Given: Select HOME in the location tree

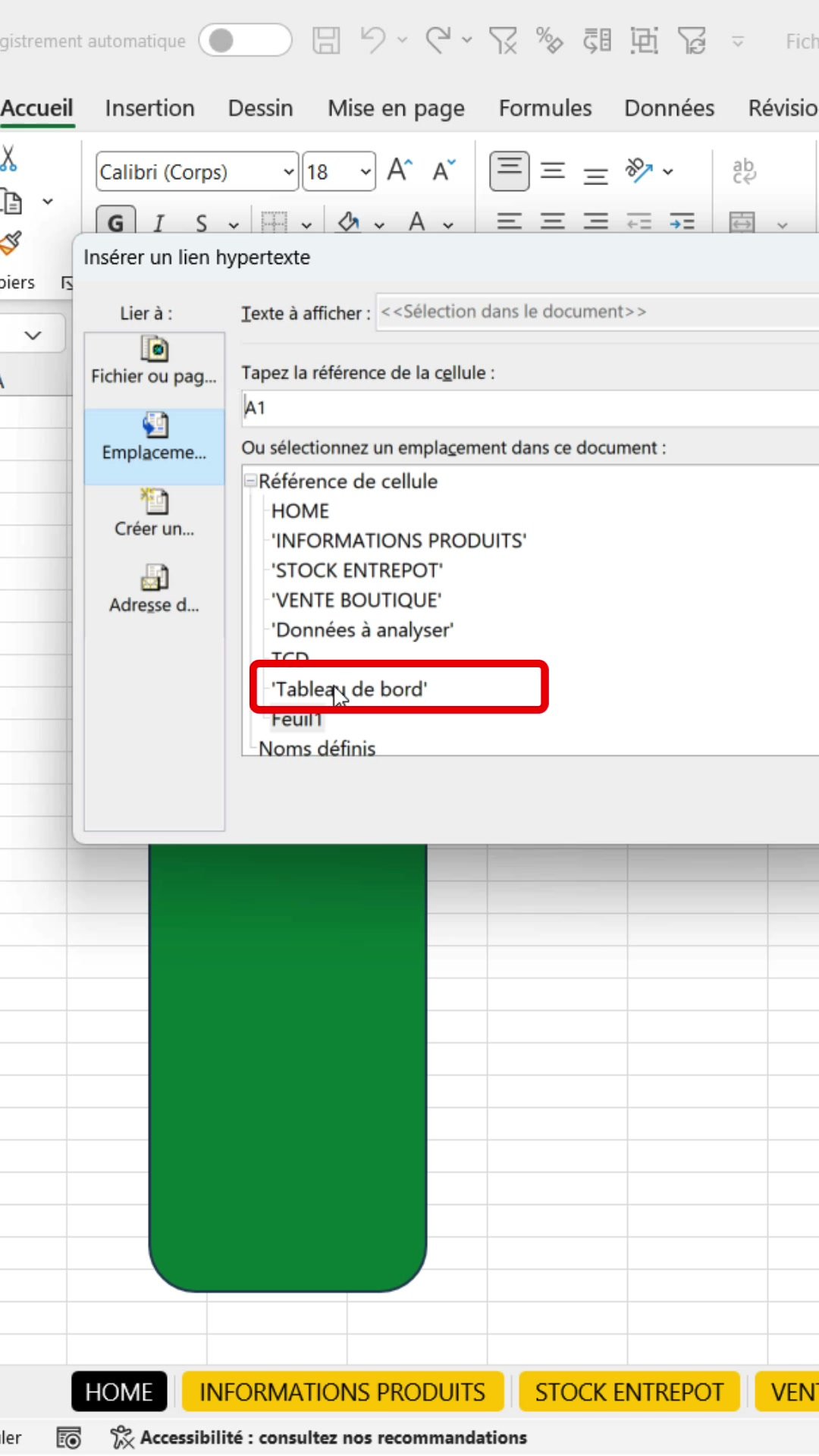Looking at the screenshot, I should [300, 511].
